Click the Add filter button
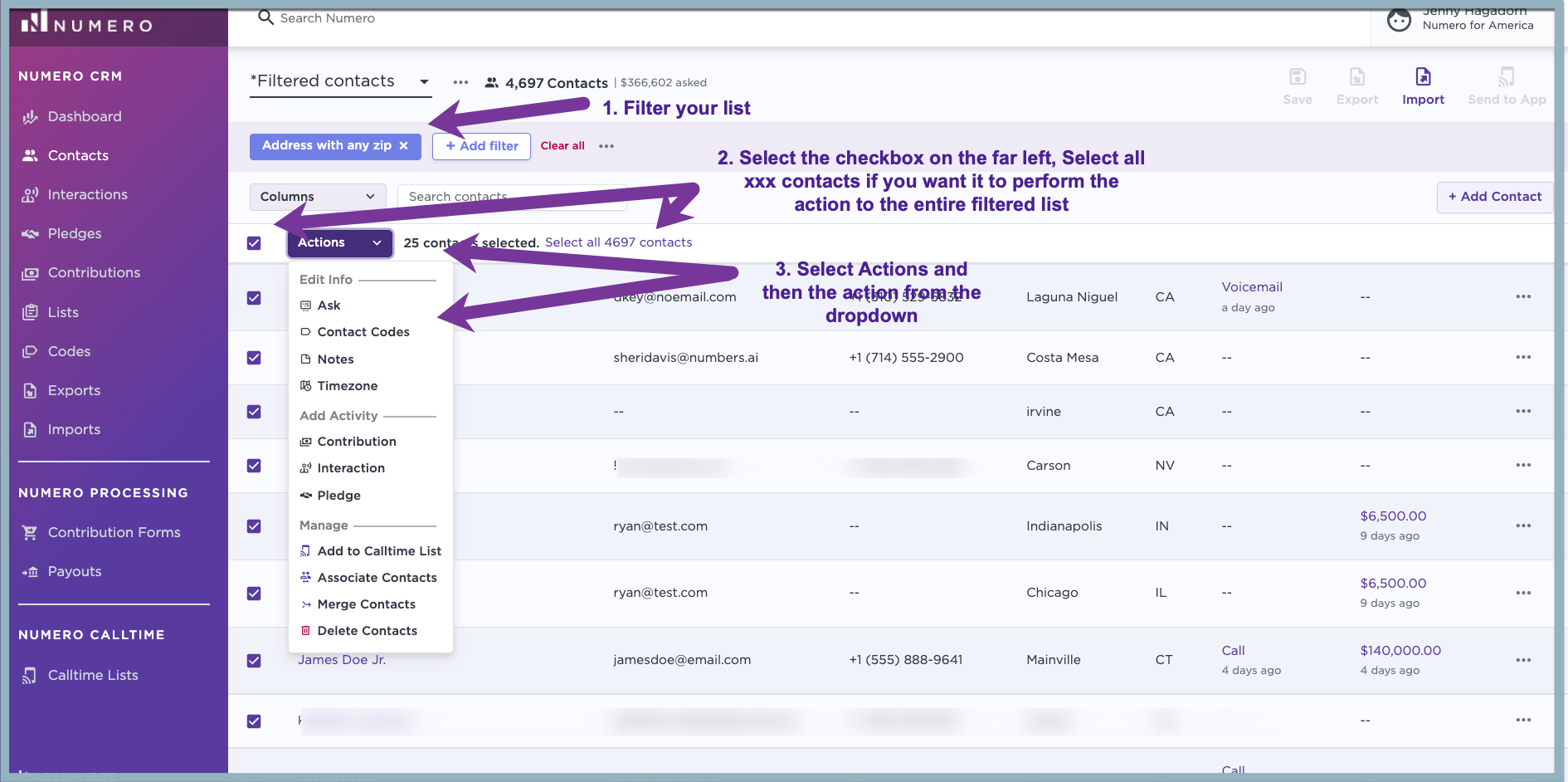Image resolution: width=1568 pixels, height=782 pixels. point(481,146)
